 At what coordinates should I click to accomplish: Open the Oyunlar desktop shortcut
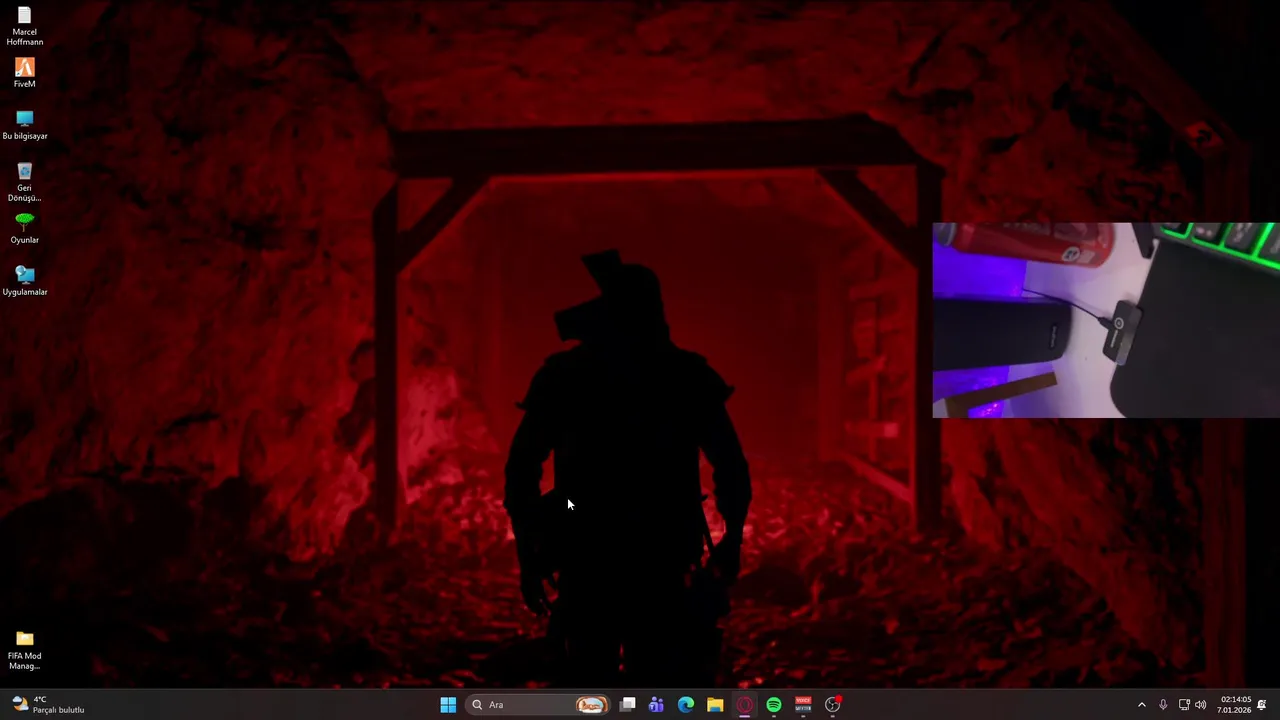[x=24, y=229]
